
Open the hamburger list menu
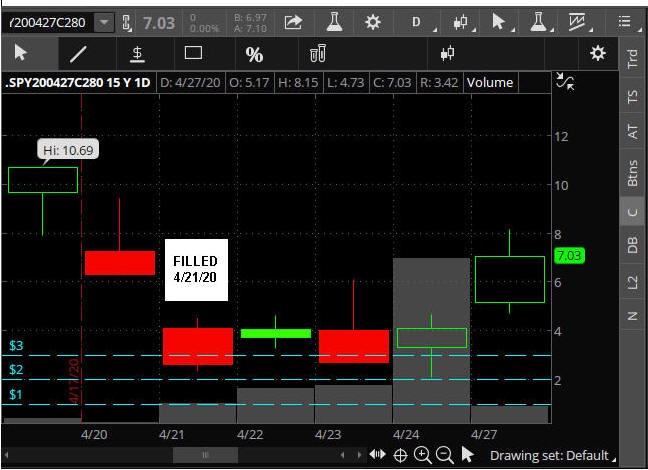pyautogui.click(x=626, y=21)
